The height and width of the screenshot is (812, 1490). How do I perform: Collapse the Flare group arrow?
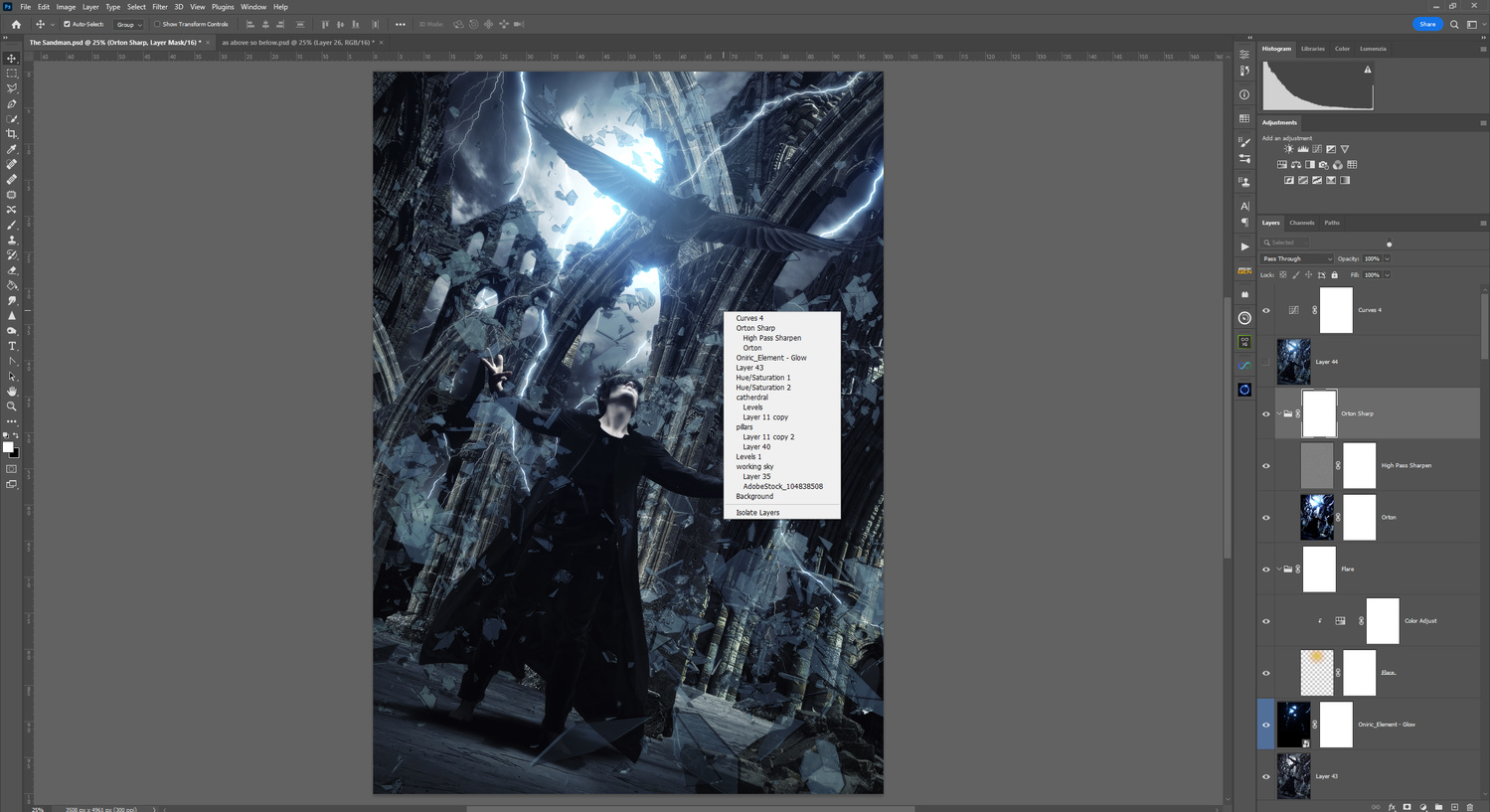click(x=1279, y=569)
